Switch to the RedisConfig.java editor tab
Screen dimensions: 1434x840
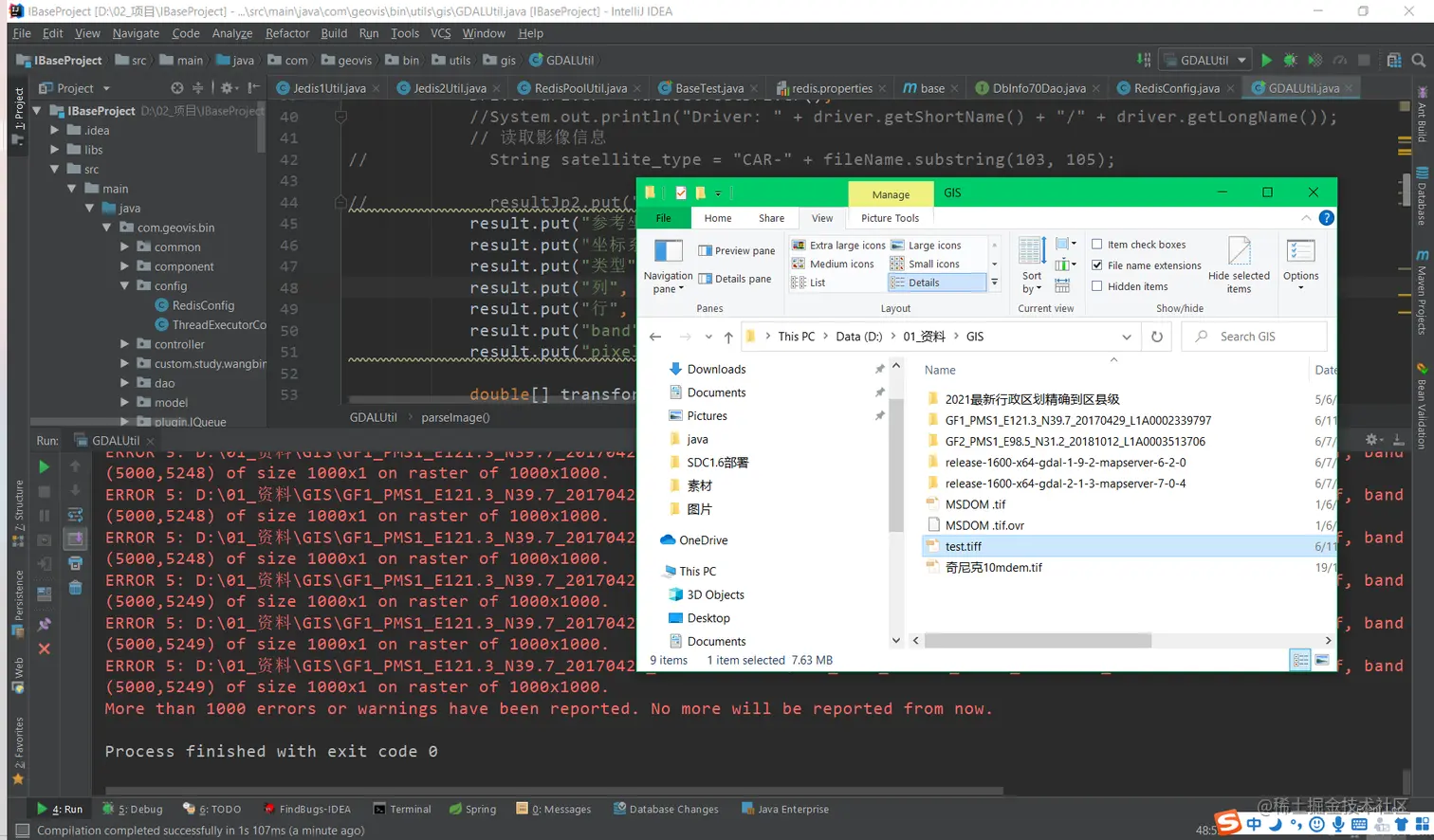[1176, 88]
